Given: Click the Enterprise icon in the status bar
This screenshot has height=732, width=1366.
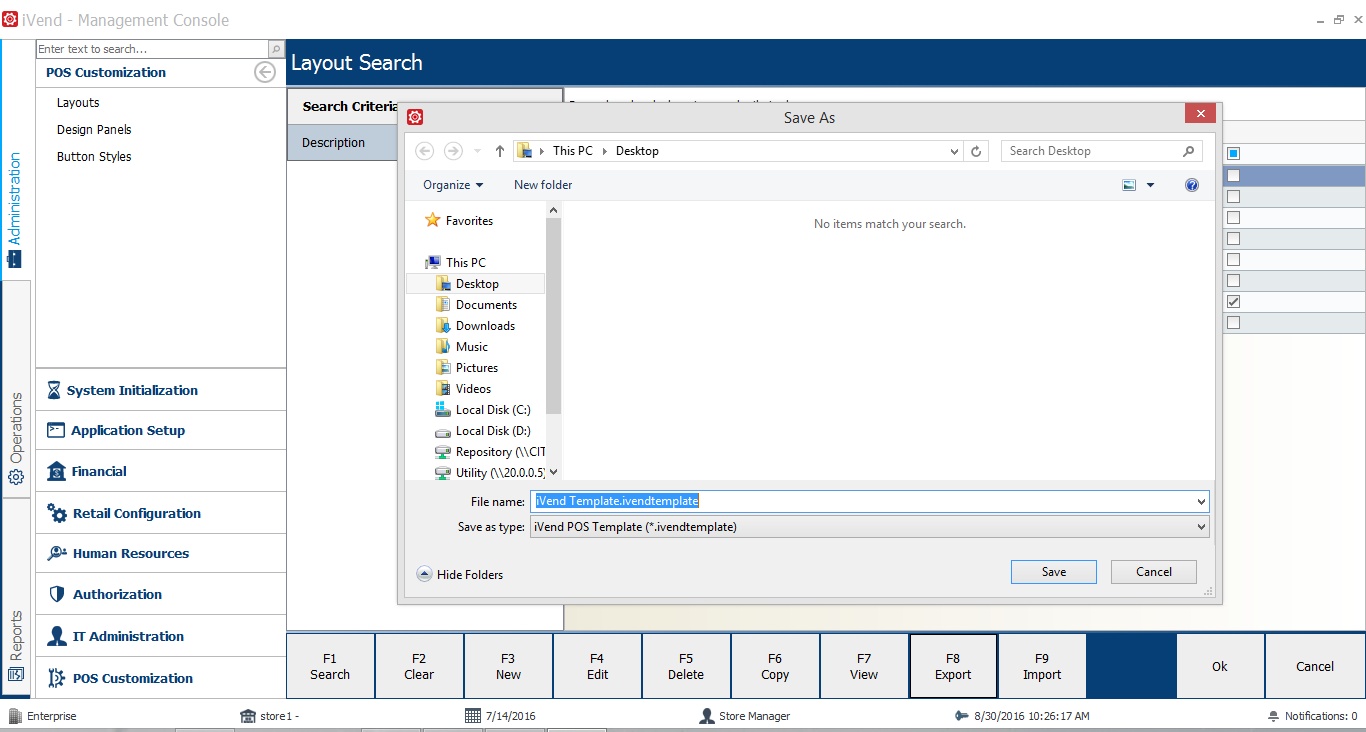Looking at the screenshot, I should click(15, 716).
